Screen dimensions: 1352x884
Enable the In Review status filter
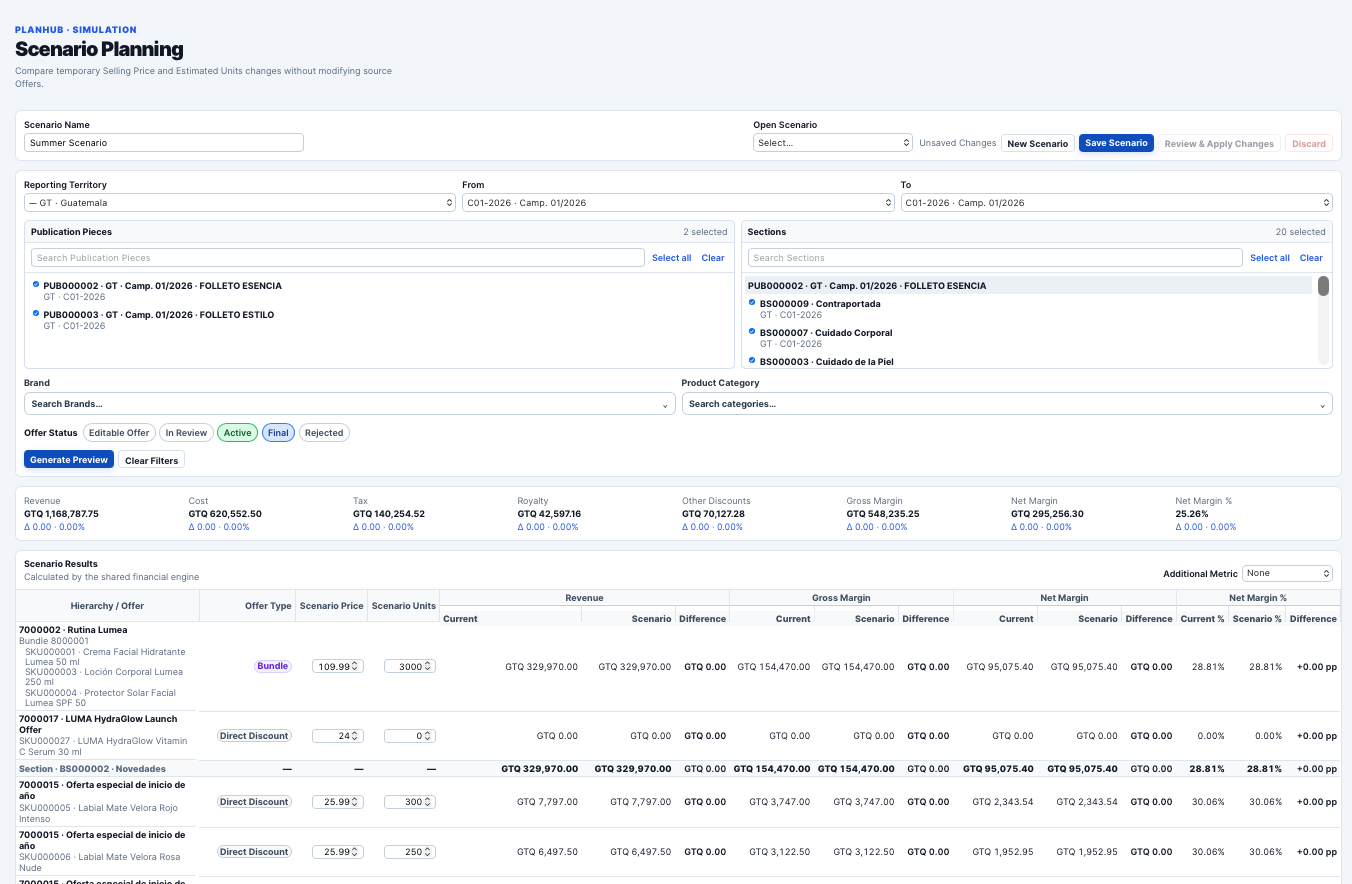point(186,433)
